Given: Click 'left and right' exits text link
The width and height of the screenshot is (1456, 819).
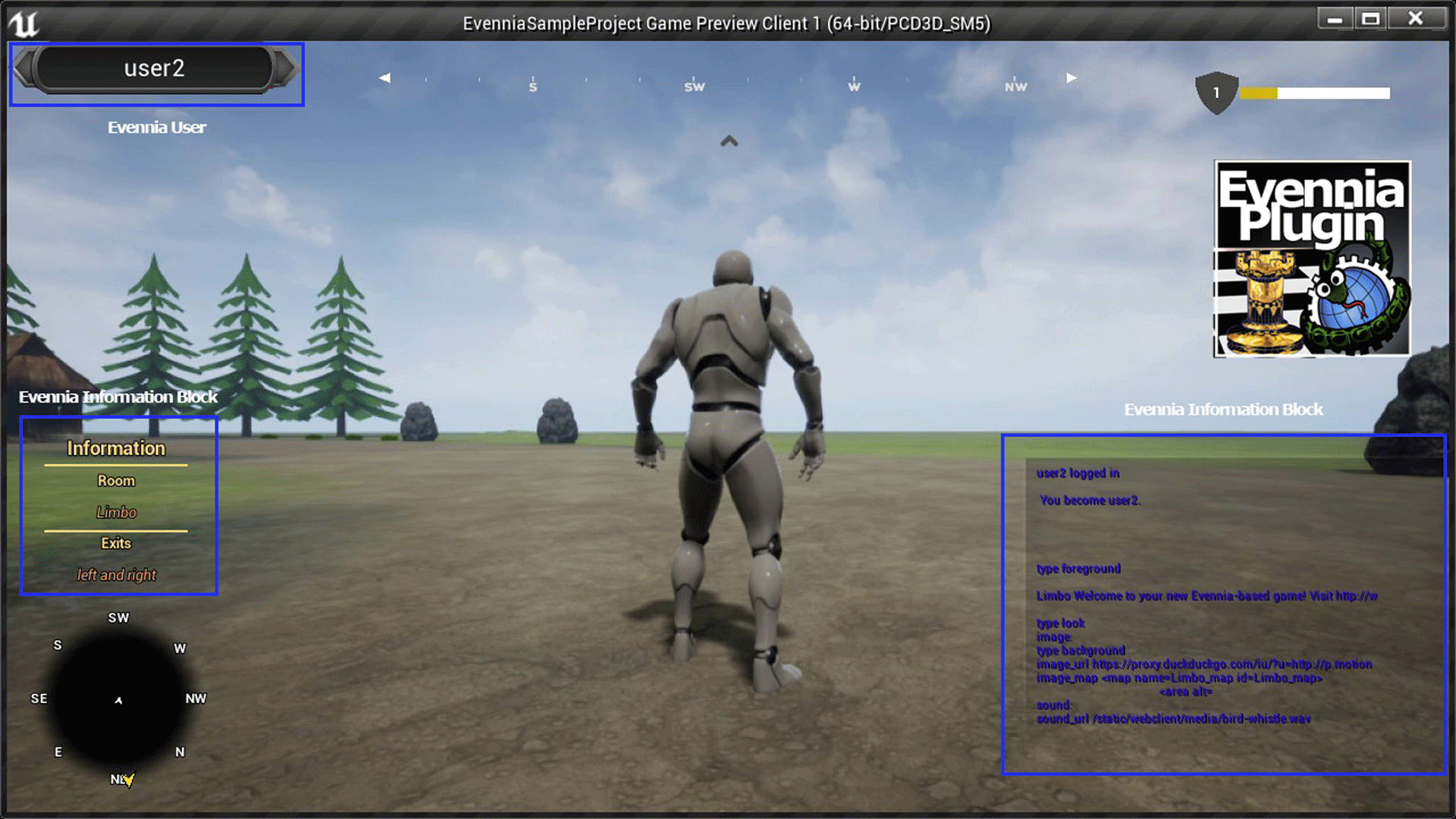Looking at the screenshot, I should click(117, 575).
